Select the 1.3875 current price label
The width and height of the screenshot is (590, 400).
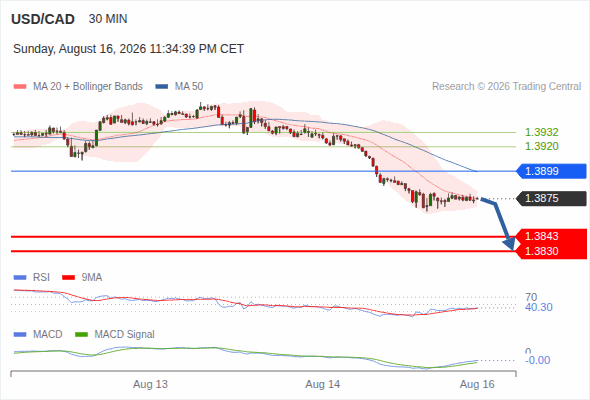point(551,198)
